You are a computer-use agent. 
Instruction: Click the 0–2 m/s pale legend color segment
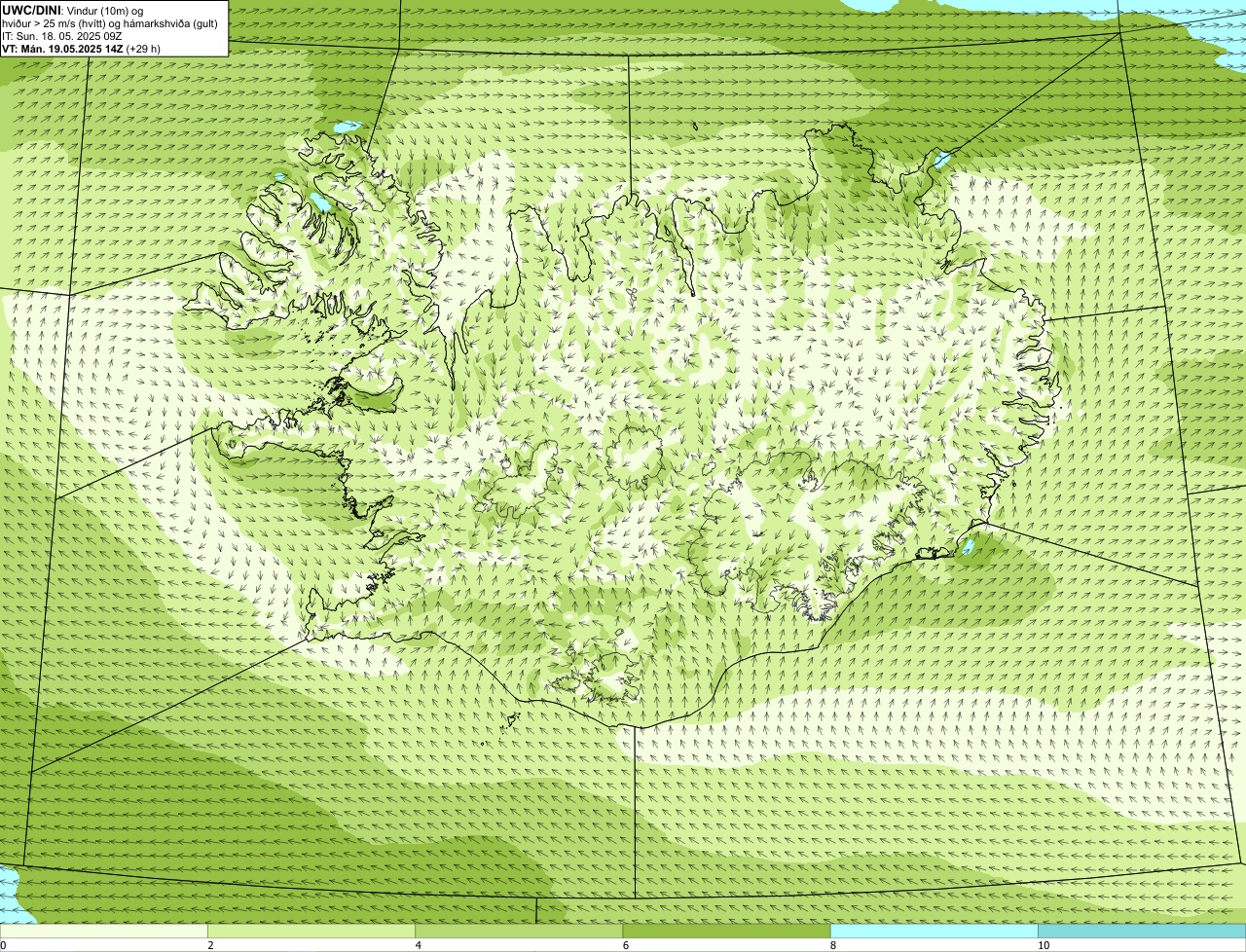click(103, 932)
